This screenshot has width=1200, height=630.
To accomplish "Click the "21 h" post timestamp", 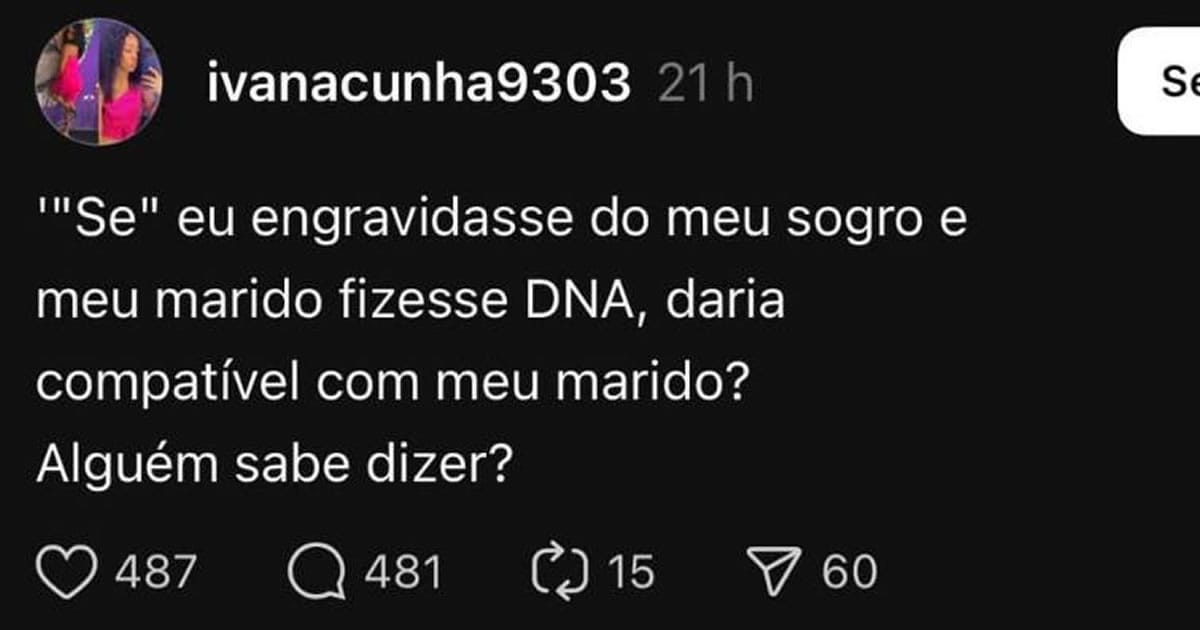I will [706, 86].
